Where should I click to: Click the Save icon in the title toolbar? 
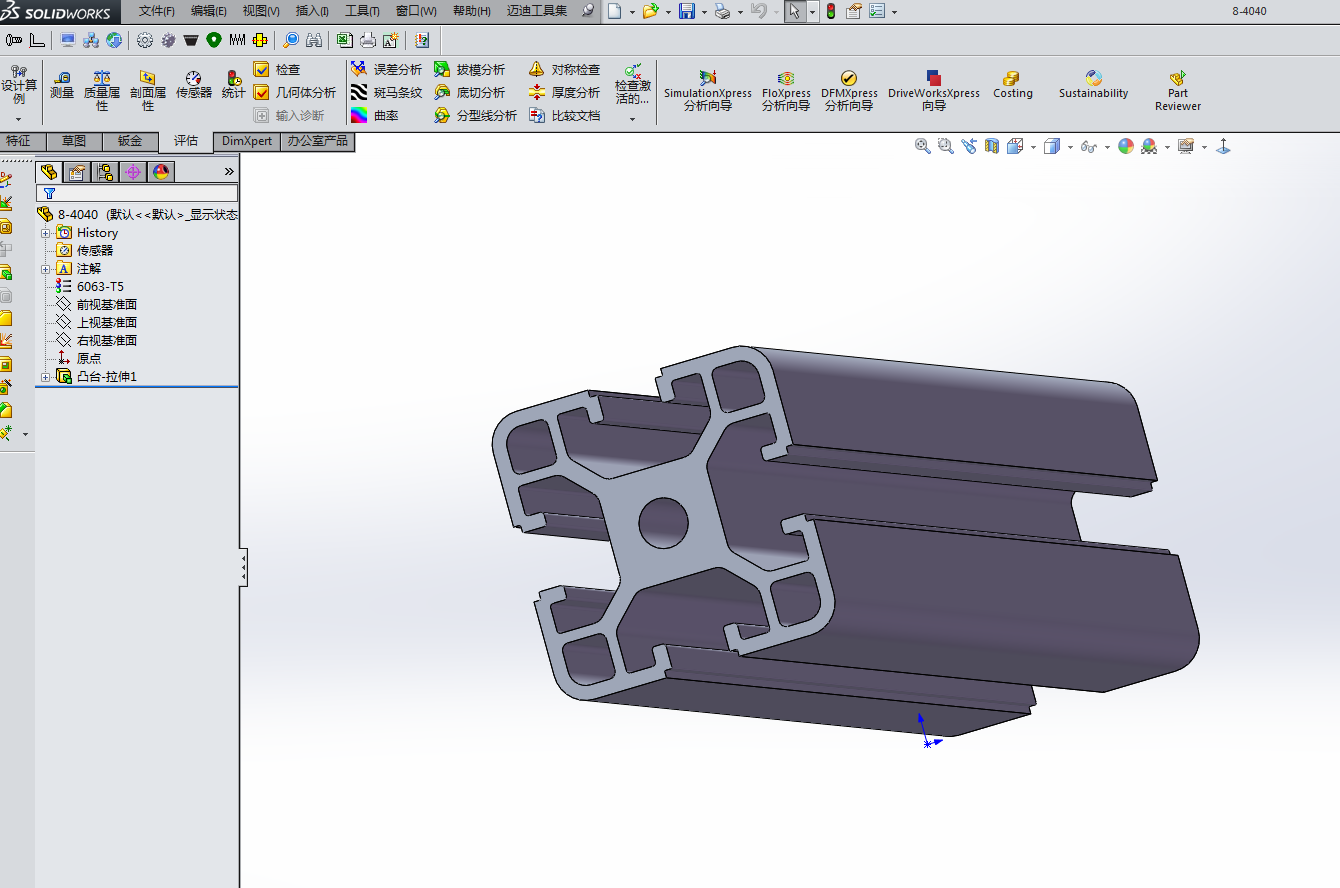(687, 11)
